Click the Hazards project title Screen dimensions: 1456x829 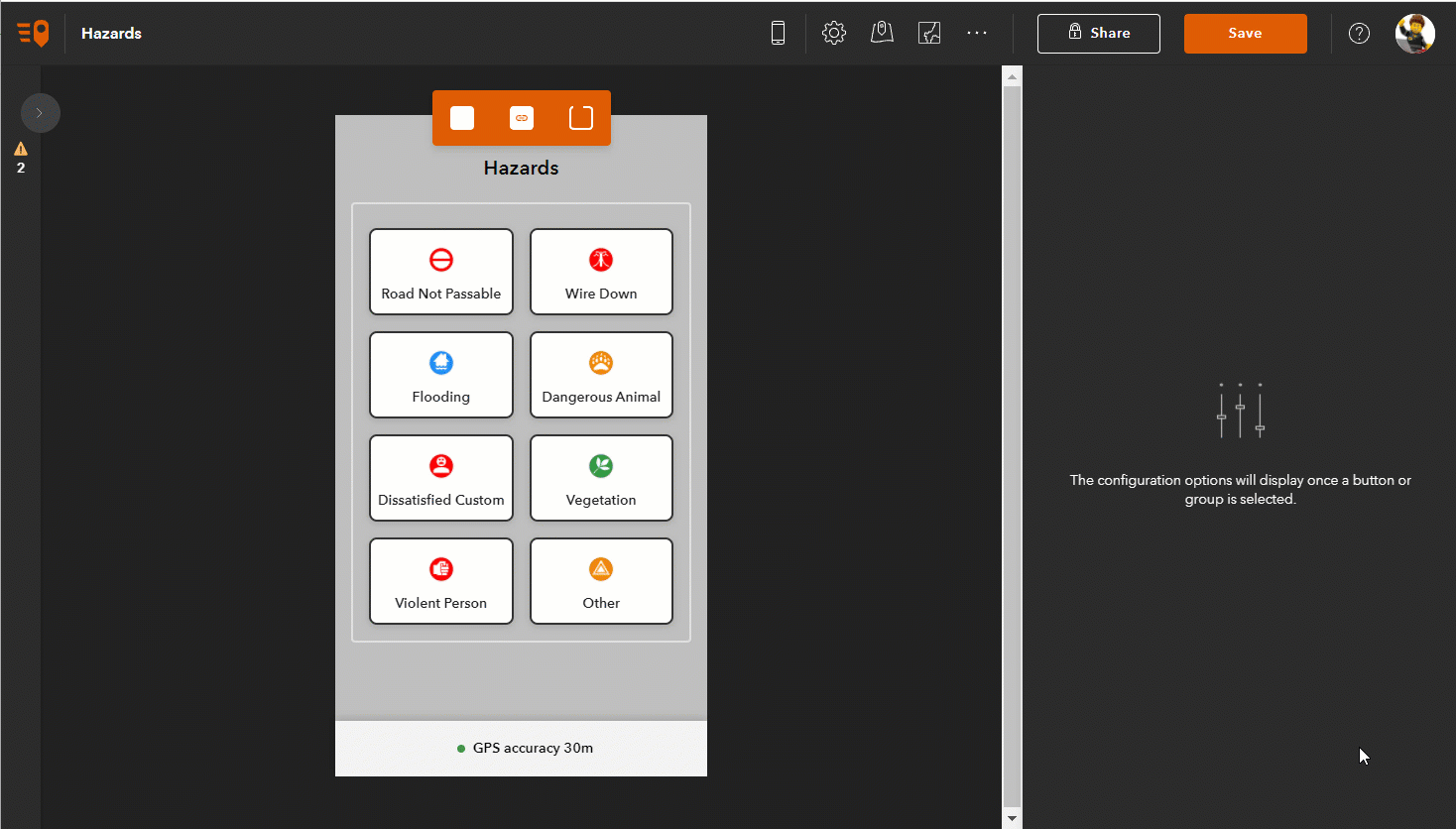click(111, 33)
